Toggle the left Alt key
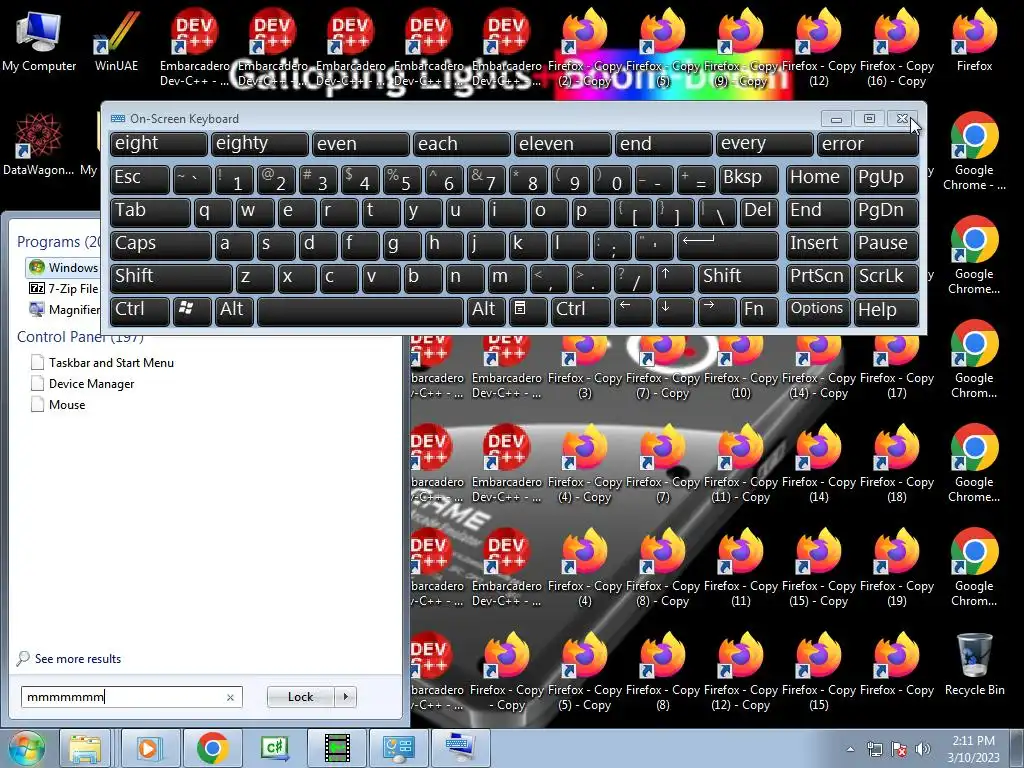This screenshot has width=1024, height=768. (234, 311)
